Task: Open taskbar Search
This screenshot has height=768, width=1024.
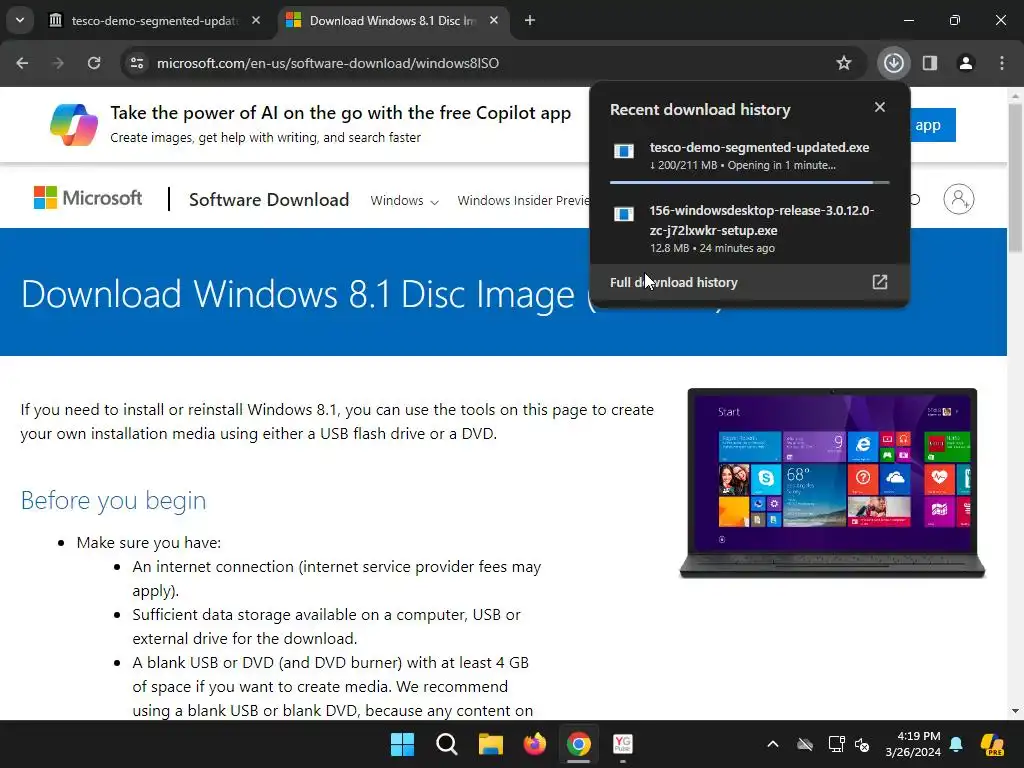Action: point(447,744)
